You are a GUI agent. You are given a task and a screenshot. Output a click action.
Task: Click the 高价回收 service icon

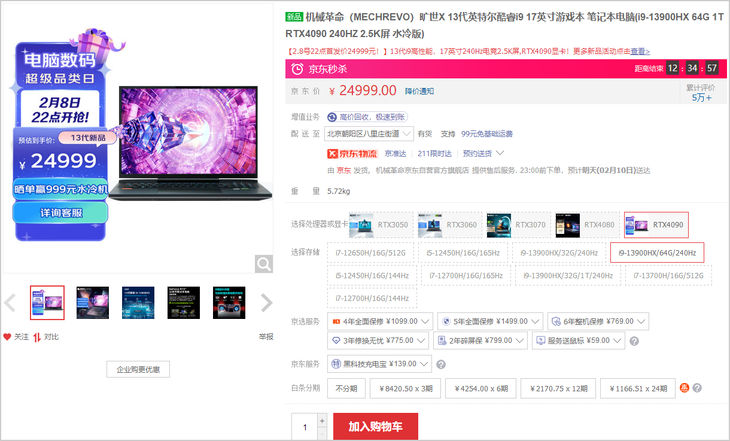pos(332,117)
